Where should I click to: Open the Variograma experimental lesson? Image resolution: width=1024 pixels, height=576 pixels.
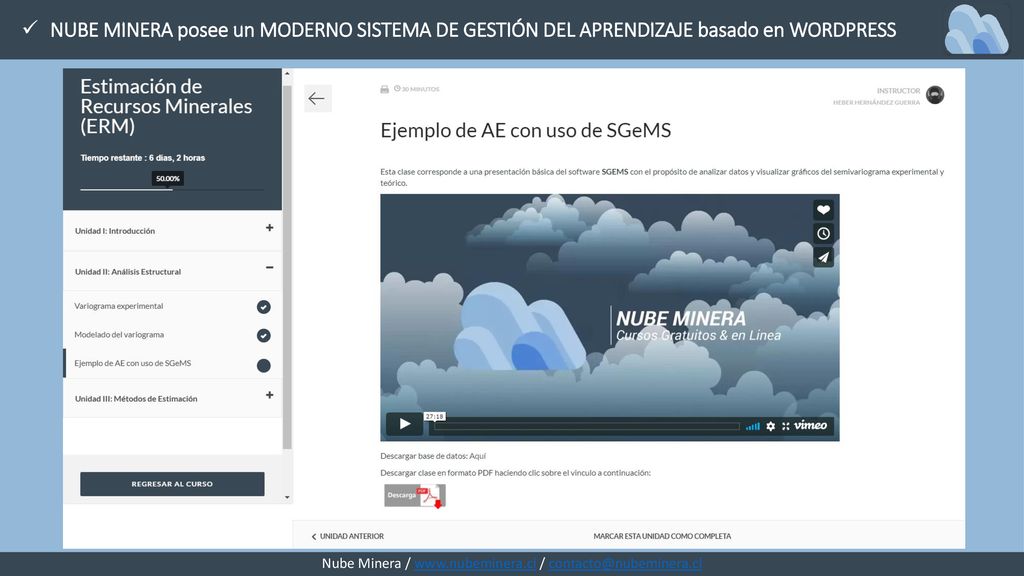click(x=119, y=306)
